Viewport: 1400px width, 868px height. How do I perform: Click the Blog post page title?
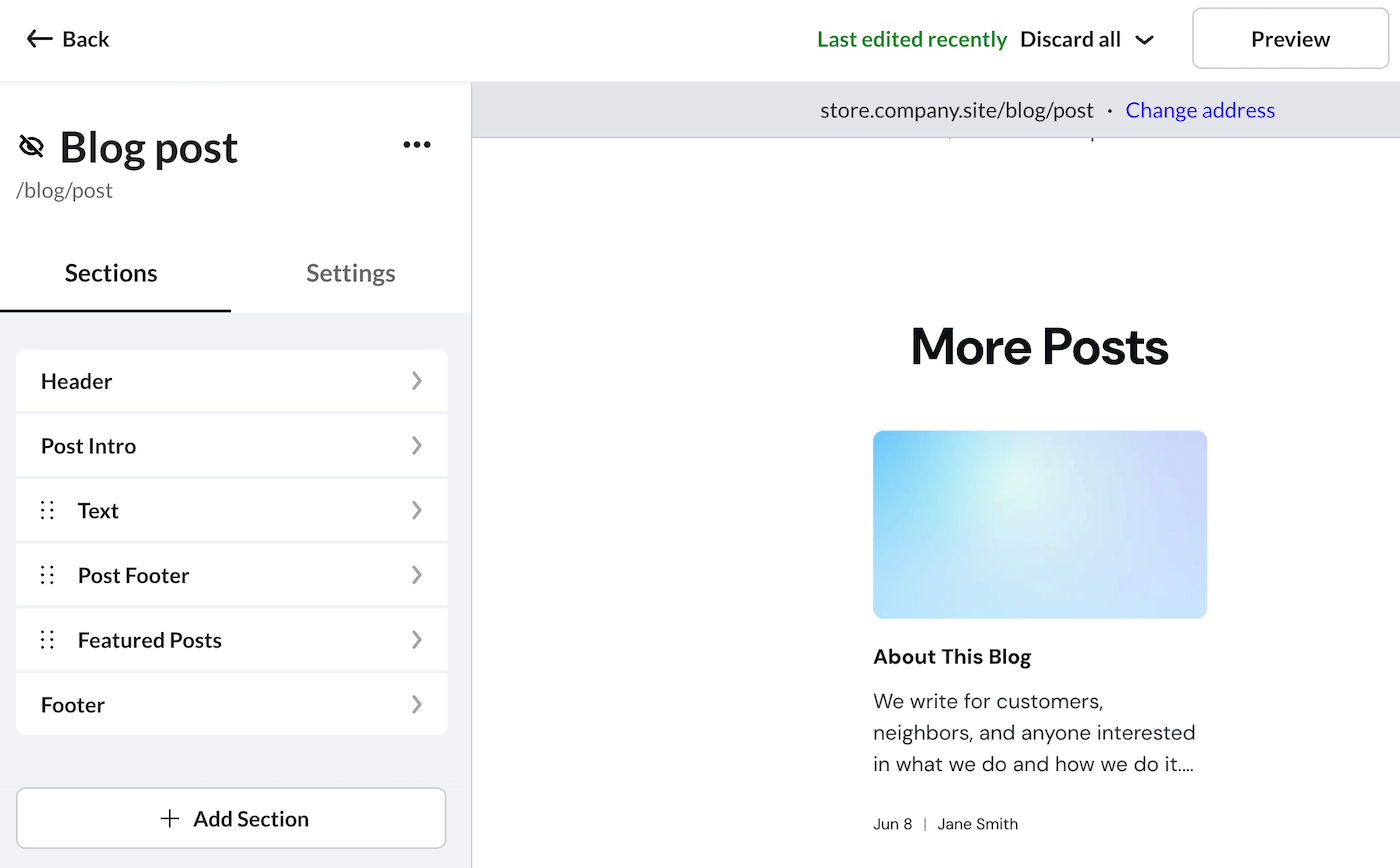[x=149, y=147]
